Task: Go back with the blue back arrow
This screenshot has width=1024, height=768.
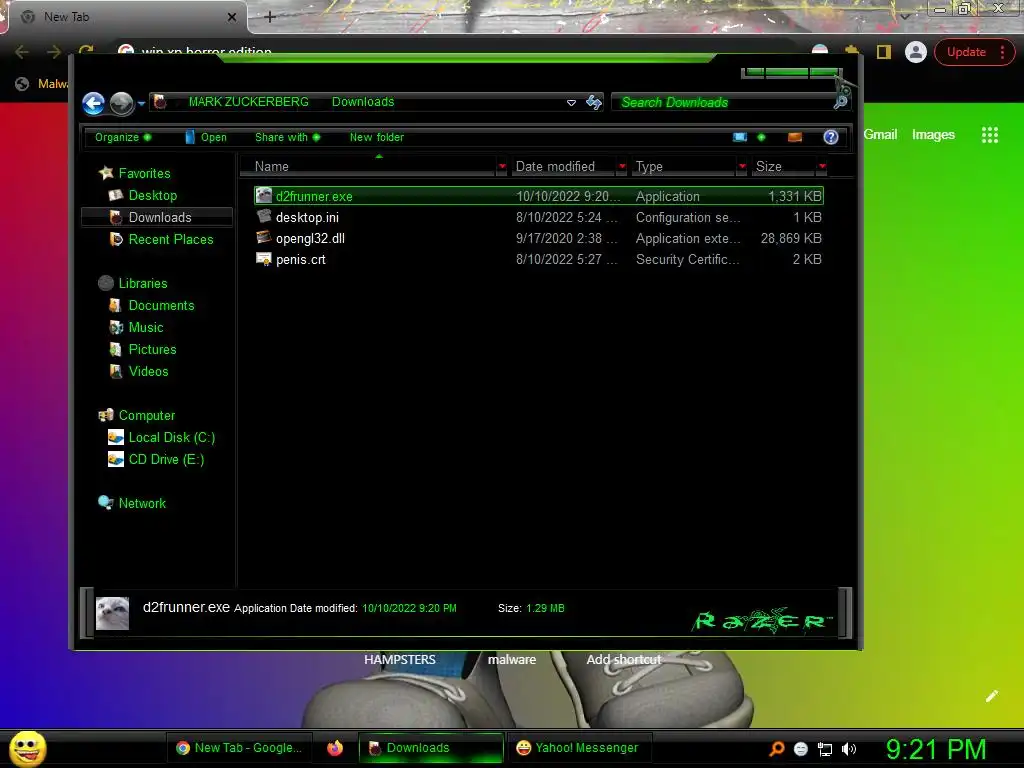Action: pos(93,103)
